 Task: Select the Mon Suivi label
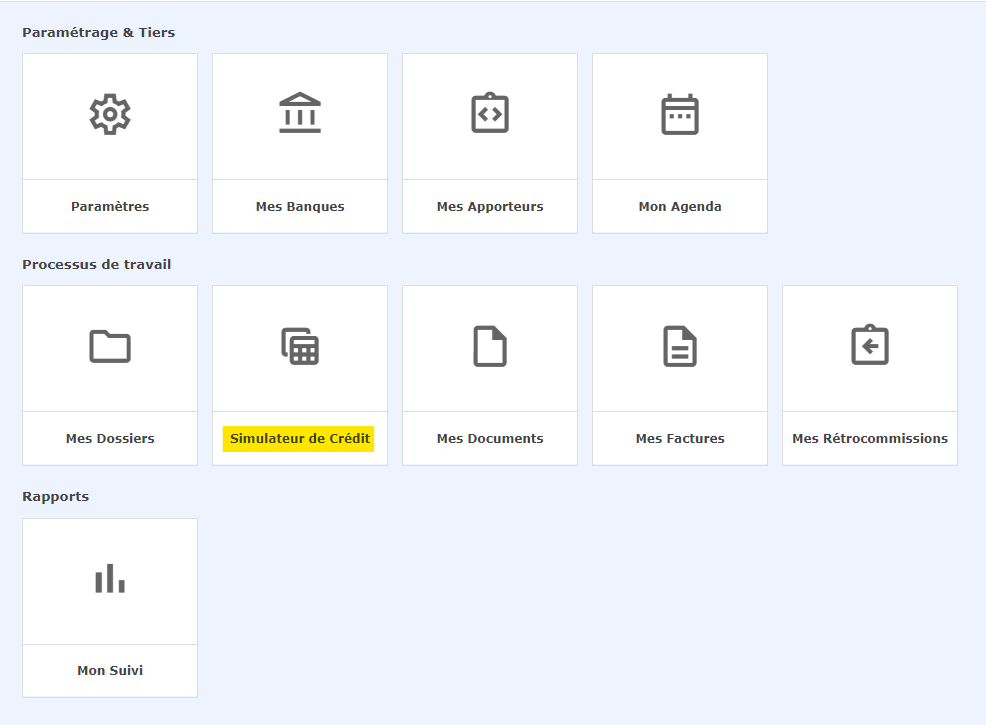point(110,671)
